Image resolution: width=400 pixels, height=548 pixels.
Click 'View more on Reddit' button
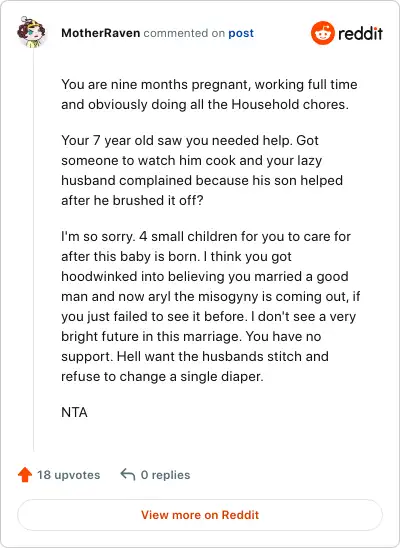(x=200, y=515)
